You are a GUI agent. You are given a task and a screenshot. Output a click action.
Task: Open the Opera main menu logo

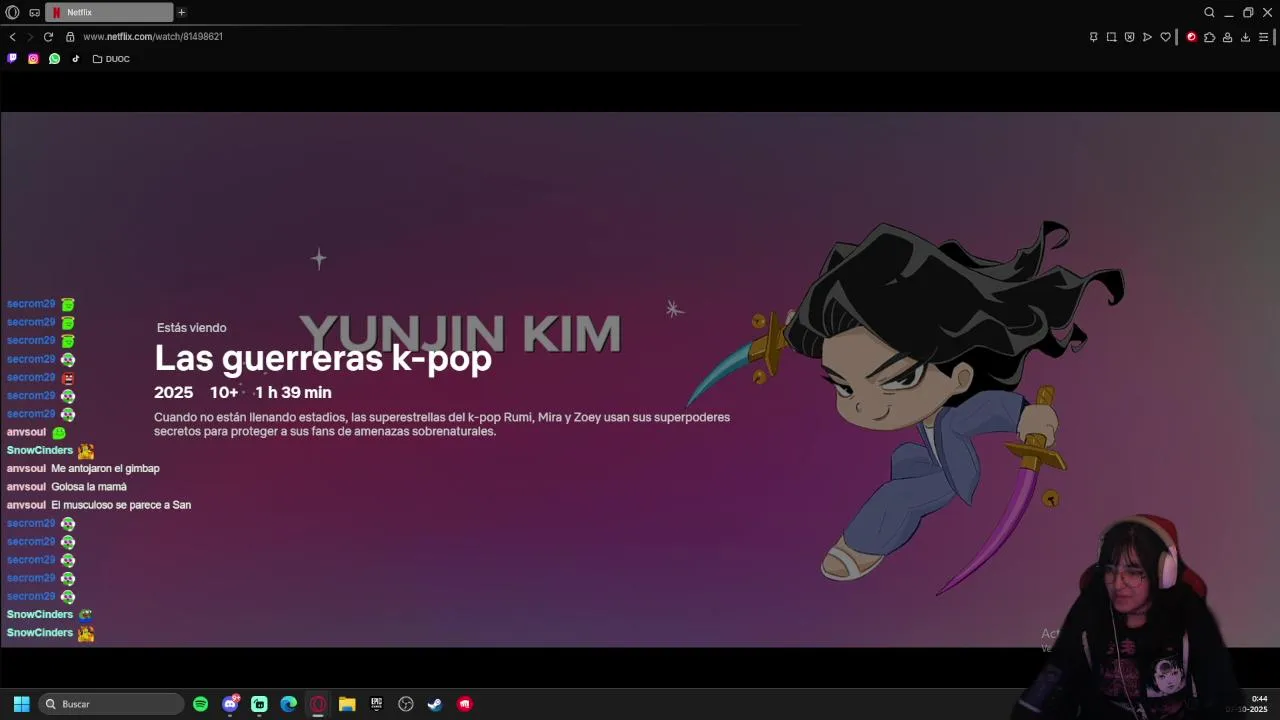12,12
